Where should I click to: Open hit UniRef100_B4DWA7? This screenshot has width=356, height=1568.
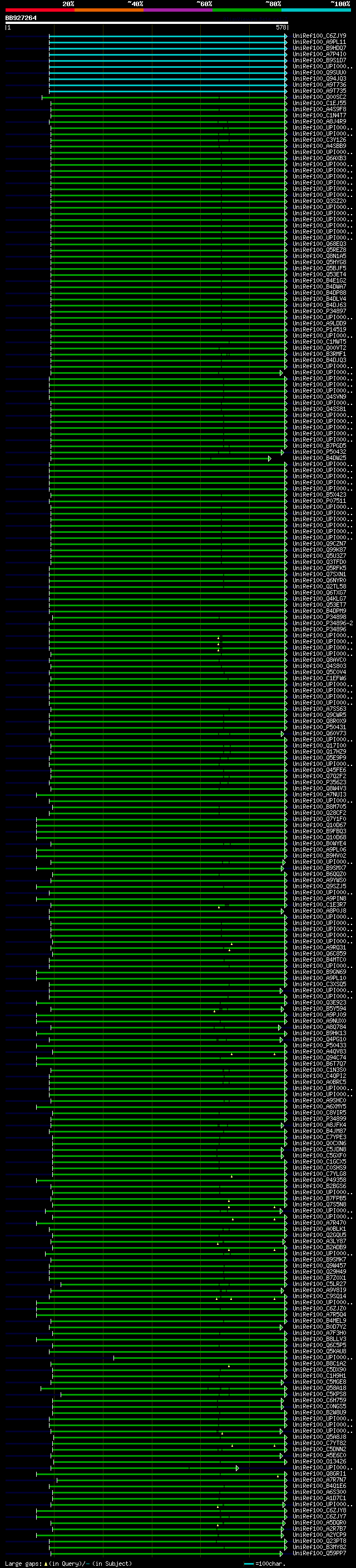(x=319, y=286)
